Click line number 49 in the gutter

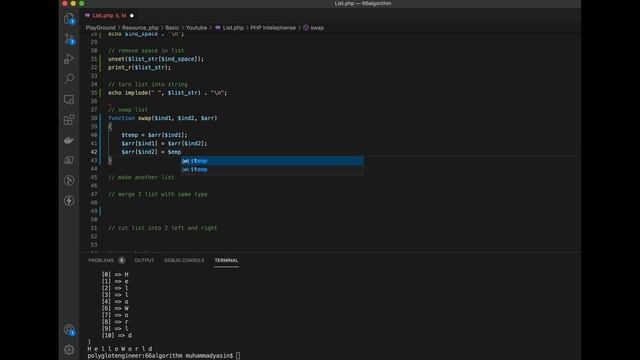(94, 211)
